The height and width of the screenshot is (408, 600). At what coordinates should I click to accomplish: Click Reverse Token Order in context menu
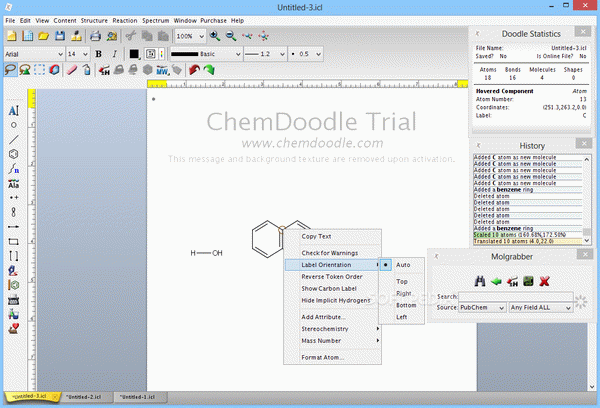pyautogui.click(x=333, y=277)
